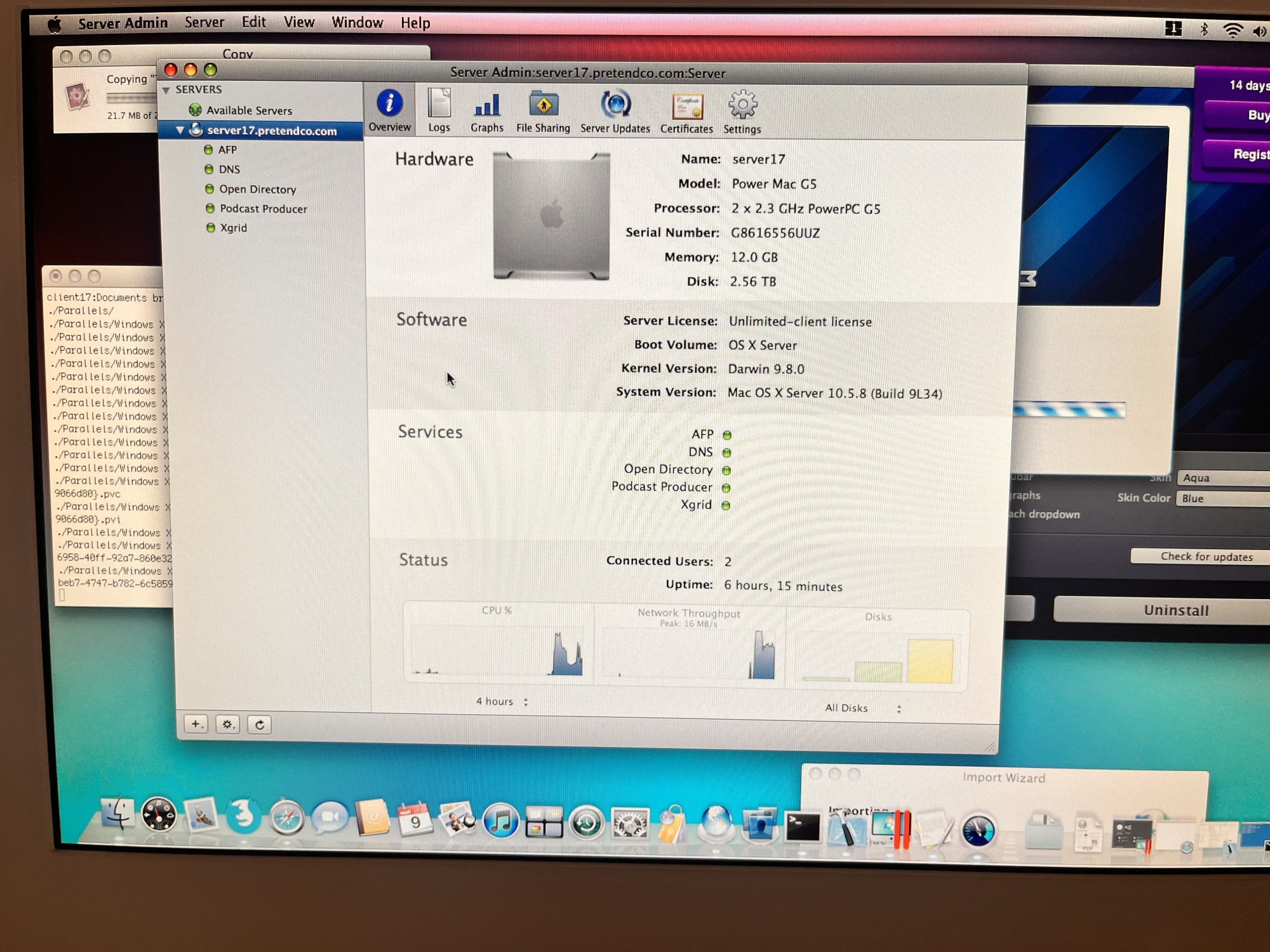Click the refresh button below server list

point(260,725)
